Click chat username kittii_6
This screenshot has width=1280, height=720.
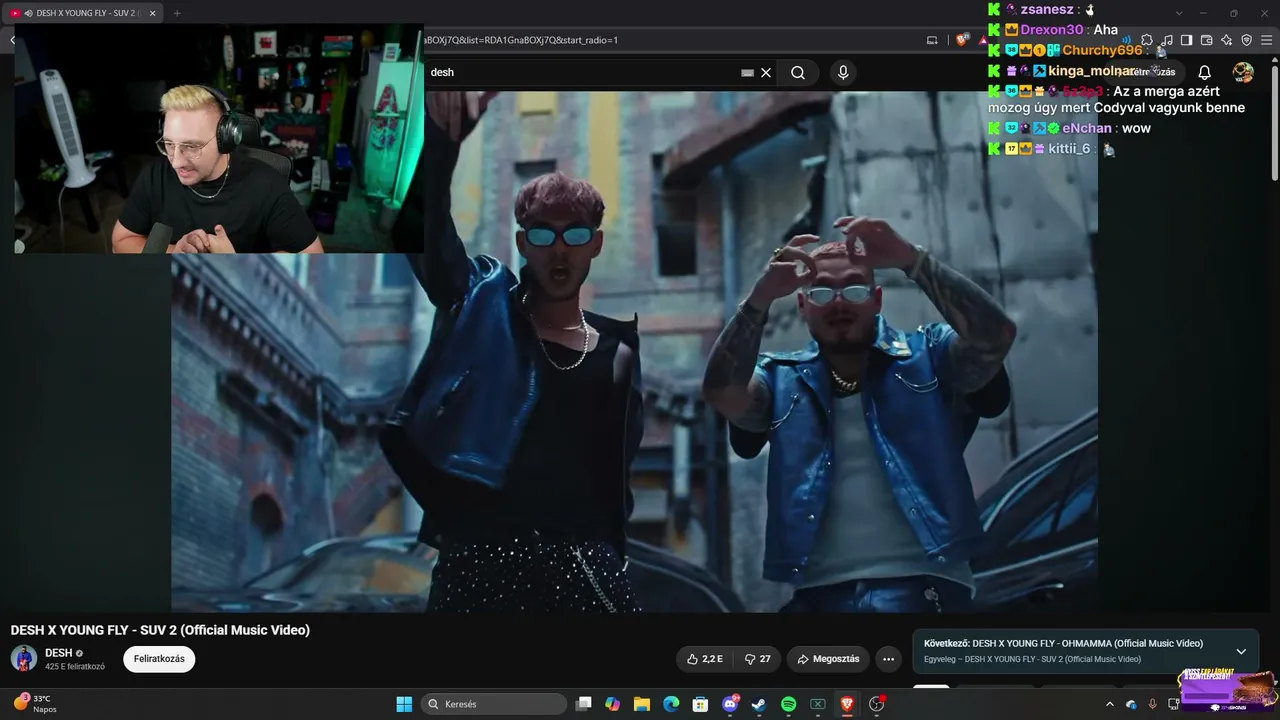pyautogui.click(x=1069, y=149)
